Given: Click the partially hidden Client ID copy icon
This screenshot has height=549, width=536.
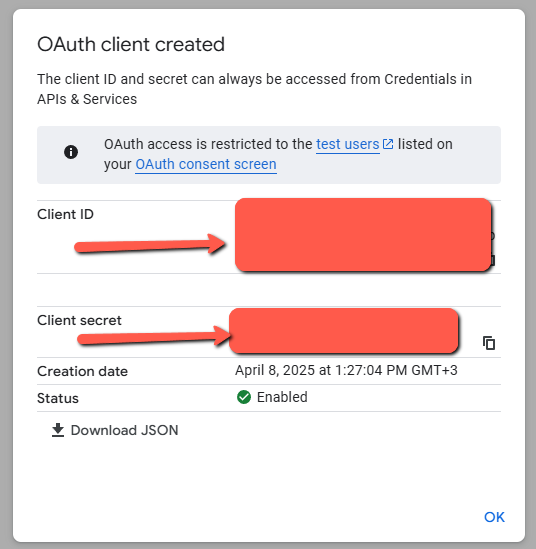Looking at the screenshot, I should (493, 260).
